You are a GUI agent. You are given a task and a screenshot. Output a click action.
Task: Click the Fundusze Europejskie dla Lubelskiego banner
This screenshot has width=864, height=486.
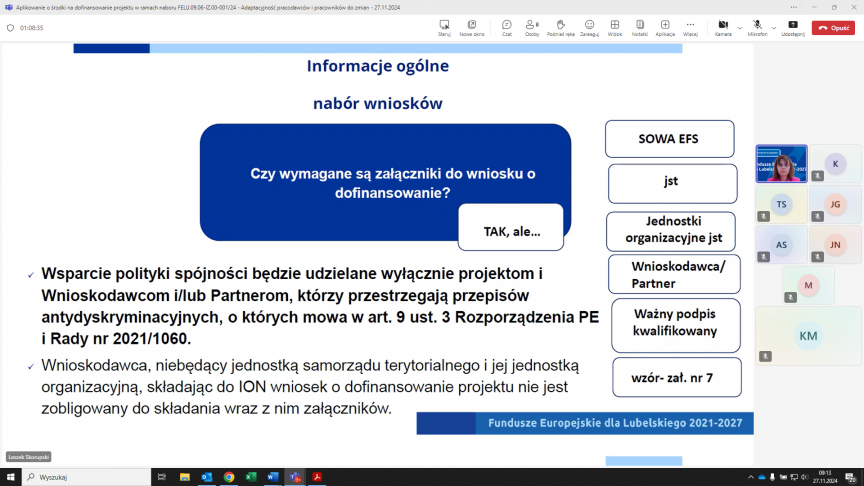pos(585,423)
